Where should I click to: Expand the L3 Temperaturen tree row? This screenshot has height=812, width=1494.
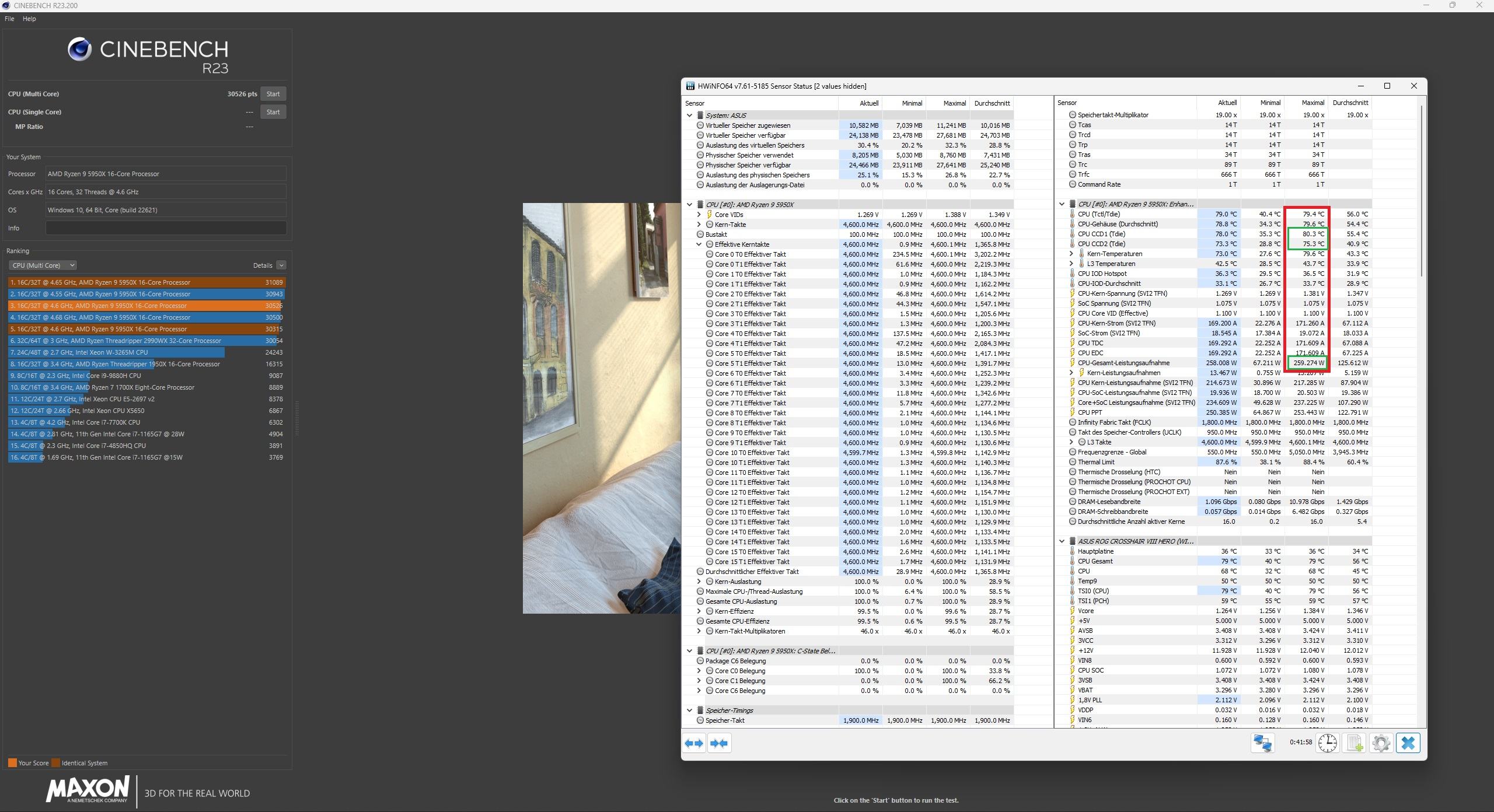coord(1071,264)
